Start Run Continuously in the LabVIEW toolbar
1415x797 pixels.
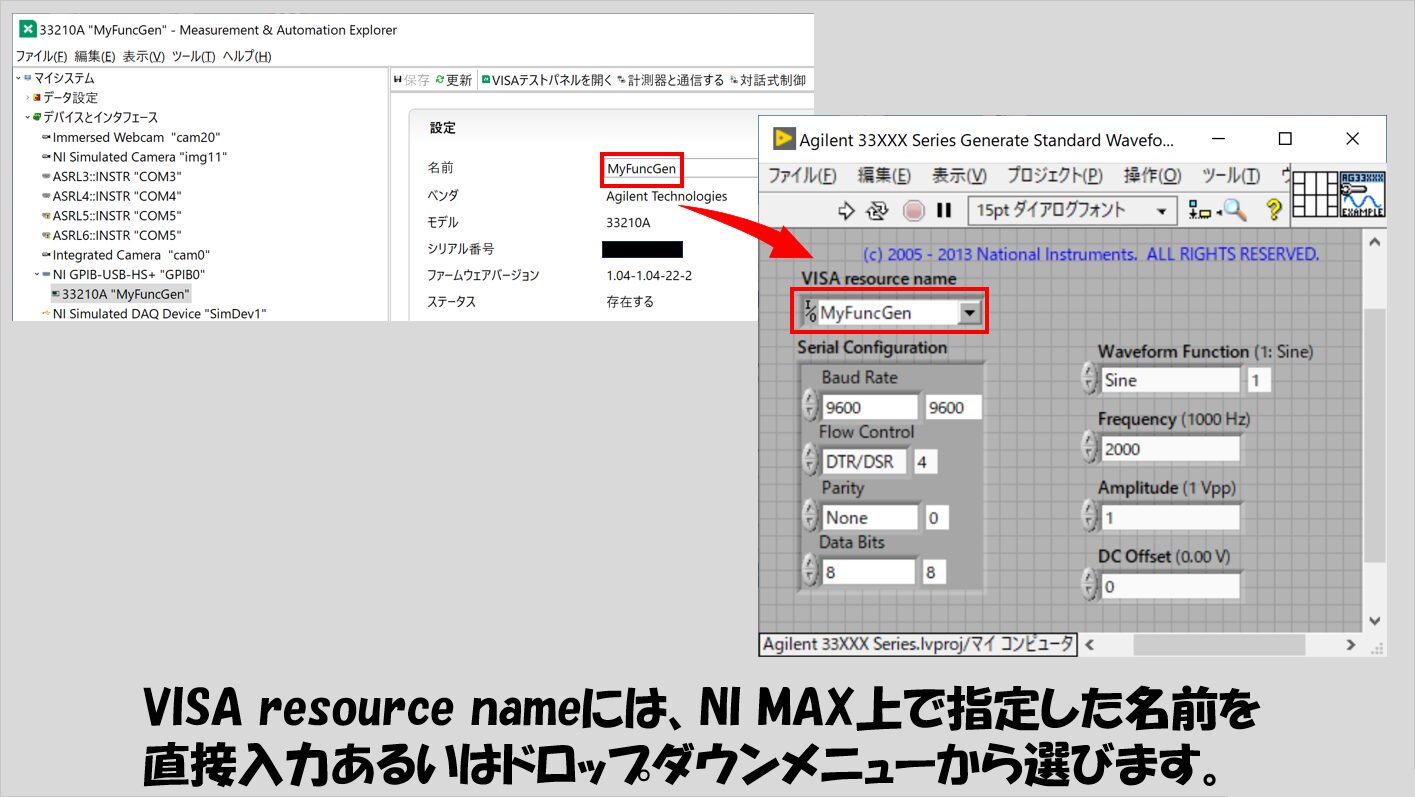coord(878,210)
